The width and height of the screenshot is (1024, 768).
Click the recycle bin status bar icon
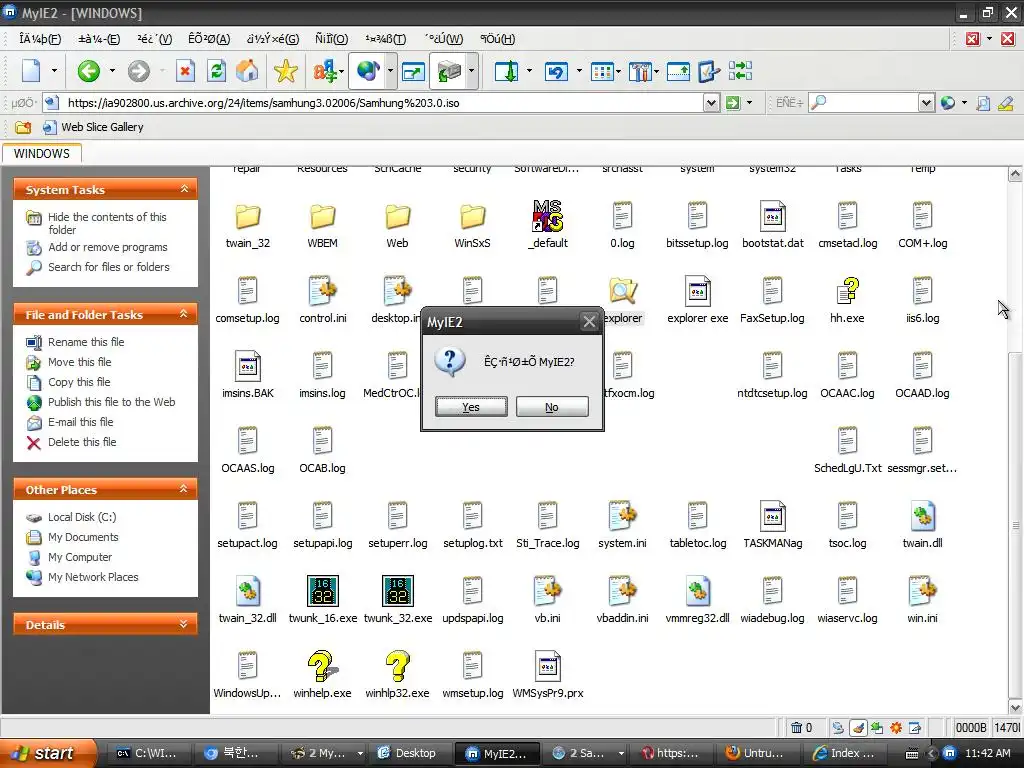tap(796, 728)
